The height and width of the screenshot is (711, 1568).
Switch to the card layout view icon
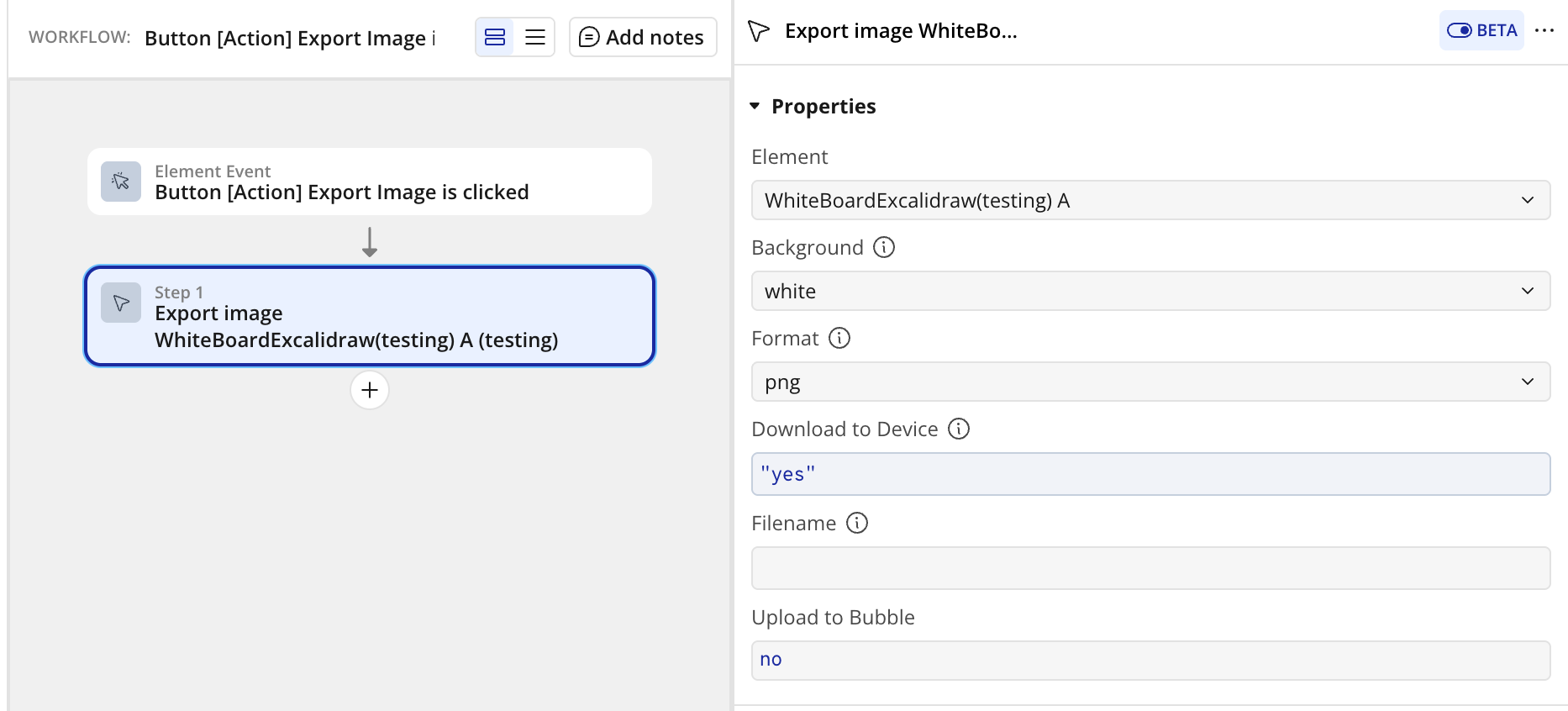[495, 37]
